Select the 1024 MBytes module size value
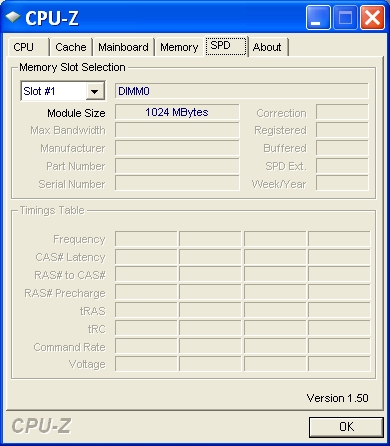Screen dimensions: 390x446 (177, 112)
